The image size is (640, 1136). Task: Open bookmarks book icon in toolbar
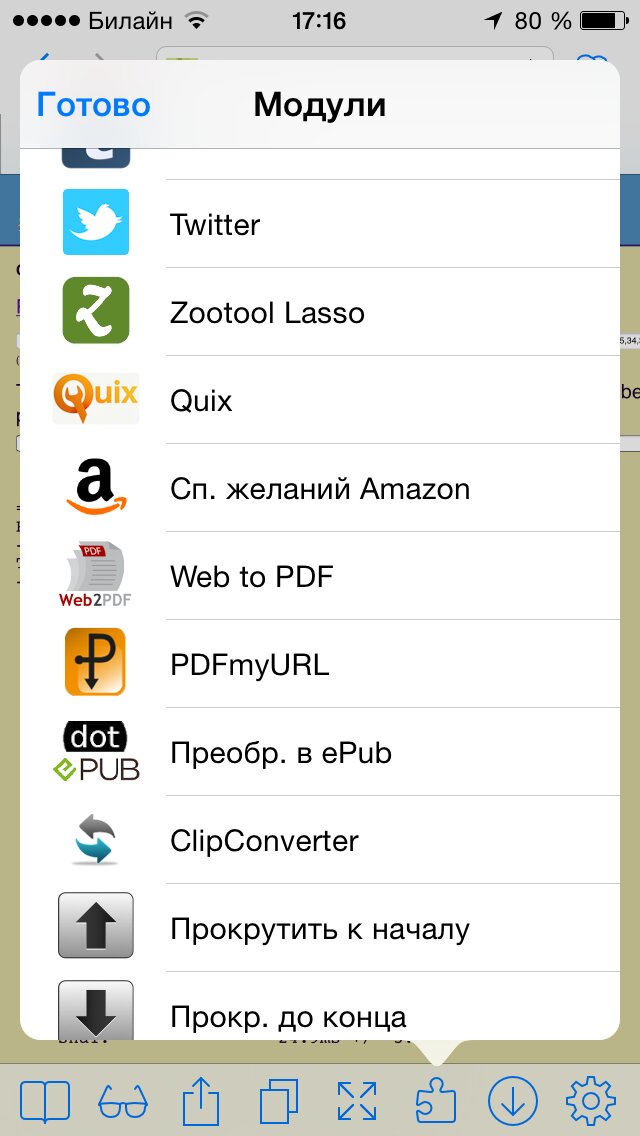45,1101
